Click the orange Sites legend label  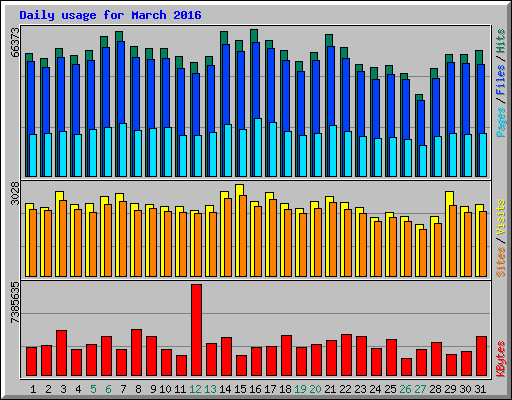(501, 262)
